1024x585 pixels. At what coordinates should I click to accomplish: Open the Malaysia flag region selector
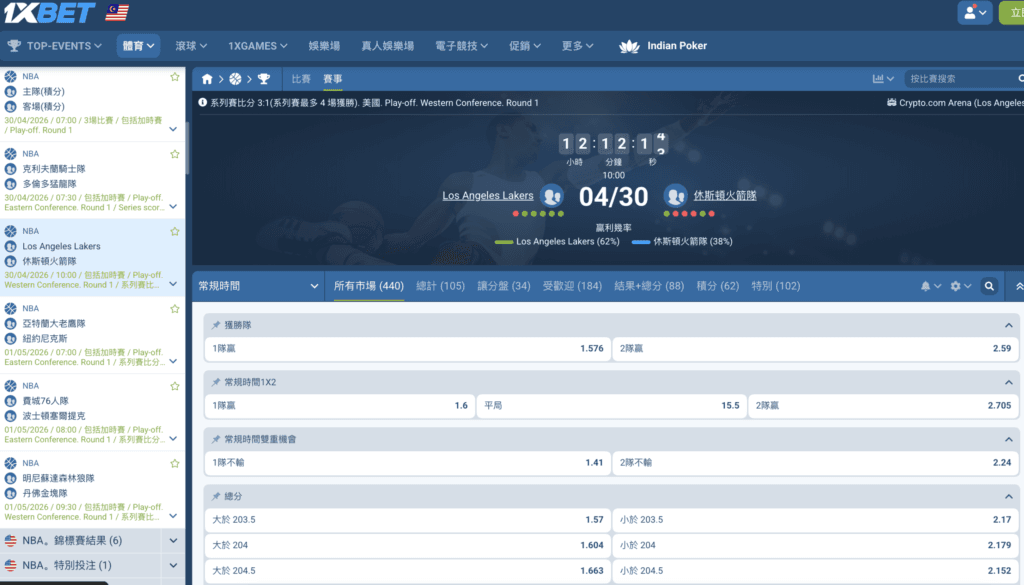click(117, 12)
